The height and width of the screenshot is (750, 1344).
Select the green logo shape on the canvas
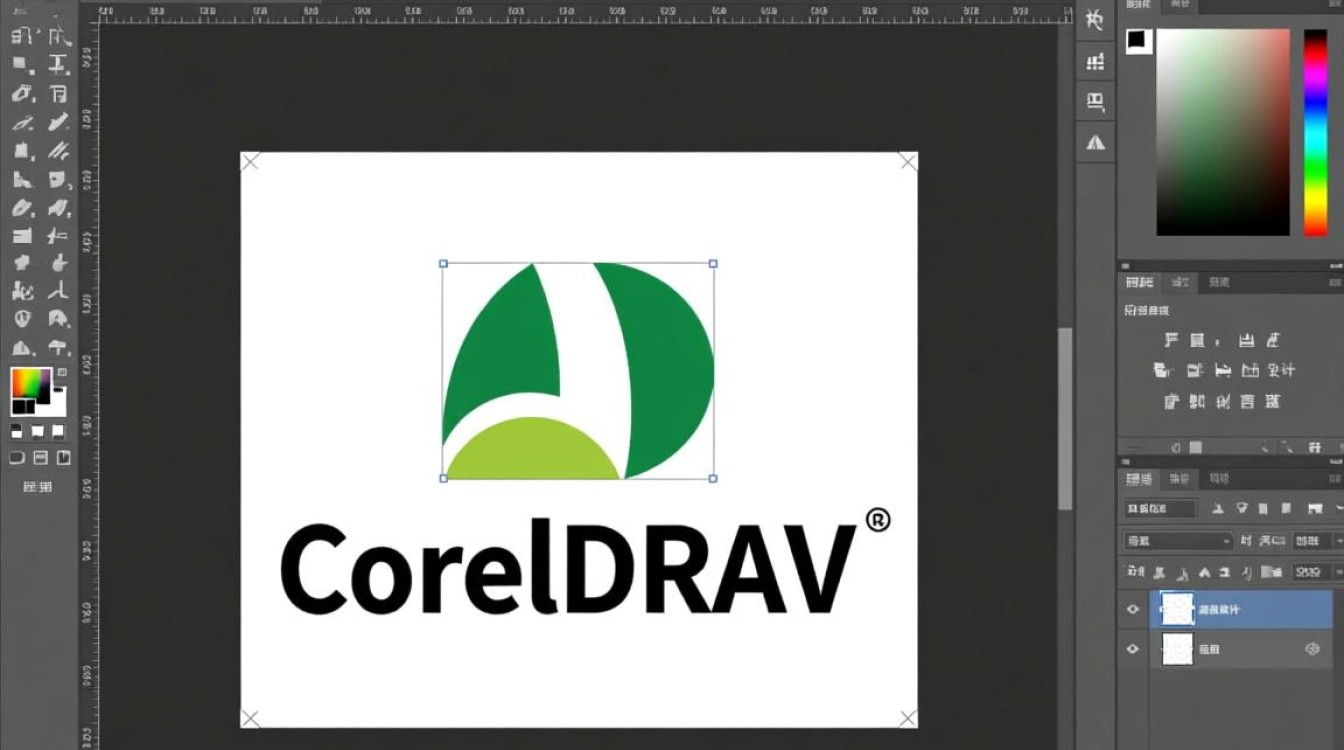tap(578, 371)
